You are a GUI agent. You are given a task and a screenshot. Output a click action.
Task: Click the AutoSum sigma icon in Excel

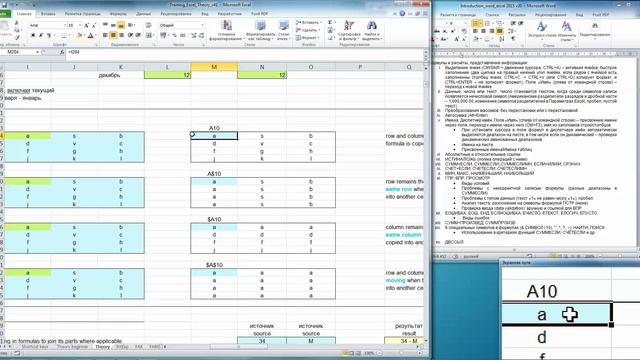[330, 23]
